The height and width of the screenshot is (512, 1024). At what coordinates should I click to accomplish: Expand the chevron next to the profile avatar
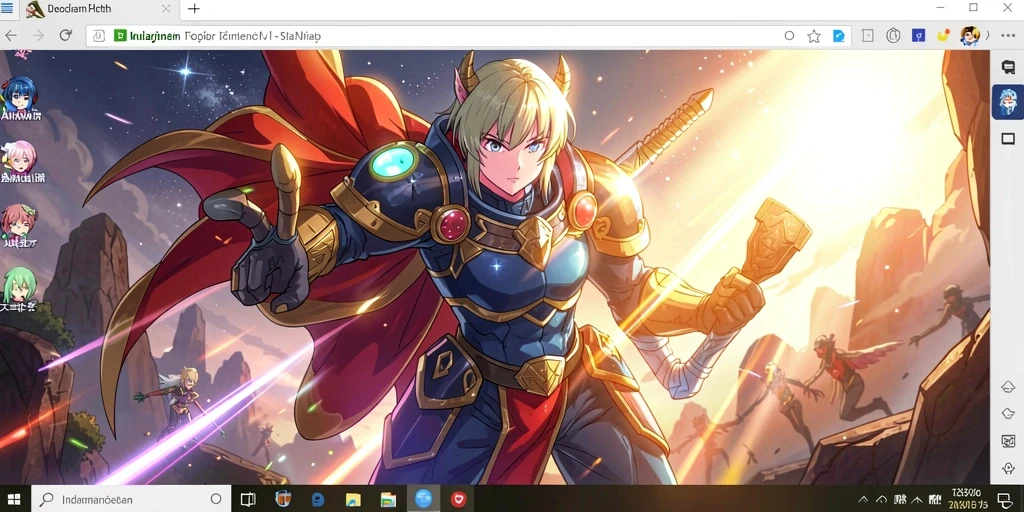pyautogui.click(x=987, y=36)
